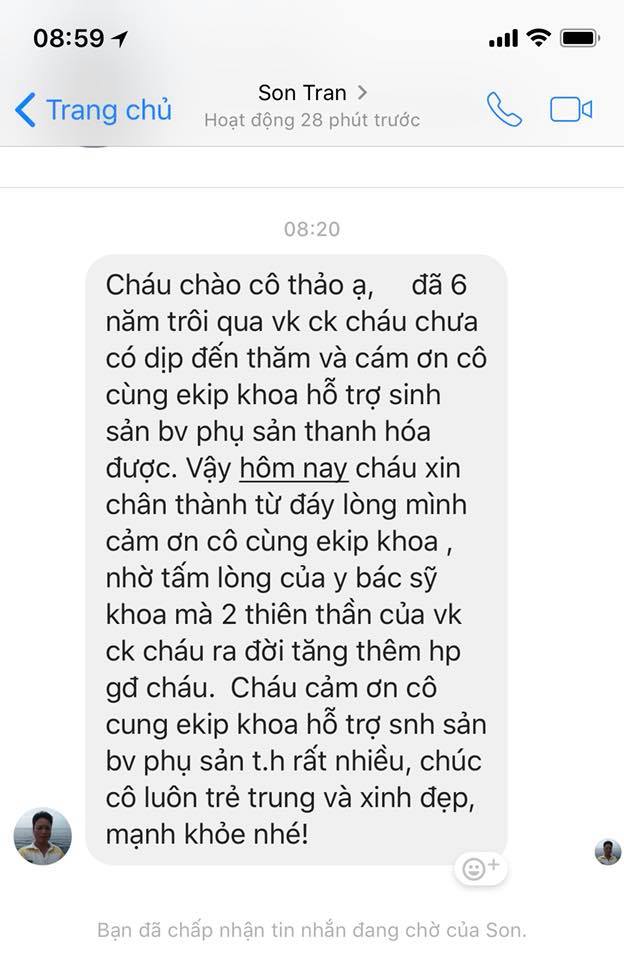The height and width of the screenshot is (960, 624).
Task: Tap the 08:20 message timestamp
Action: pyautogui.click(x=312, y=229)
